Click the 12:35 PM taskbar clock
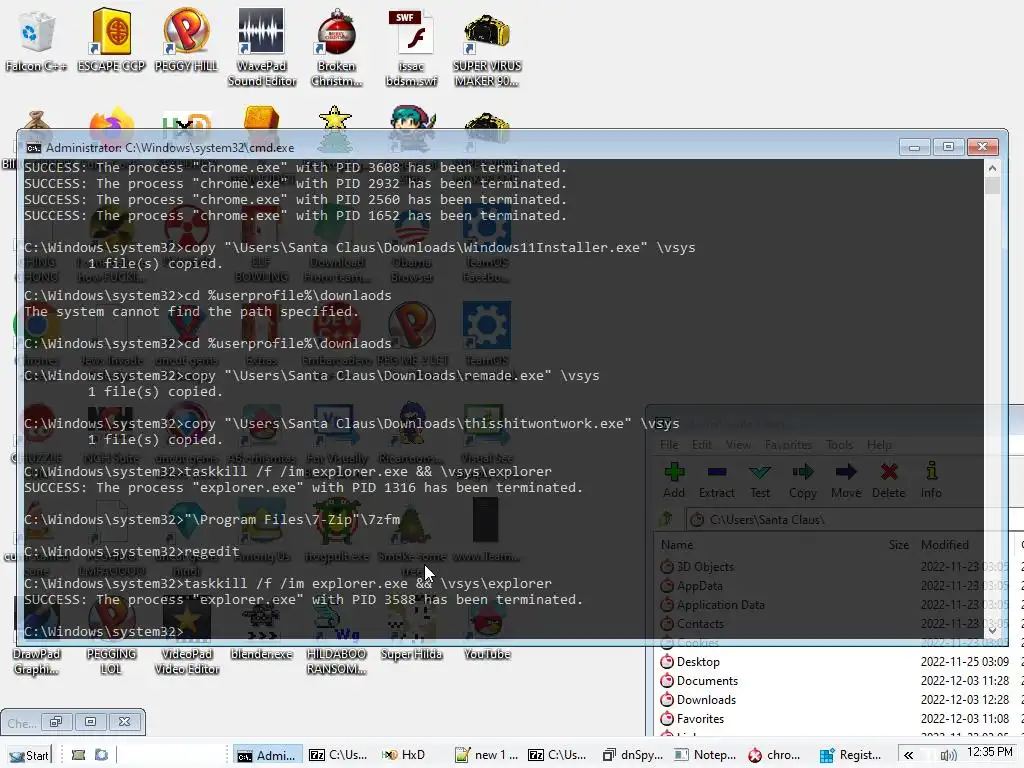The height and width of the screenshot is (768, 1024). click(989, 752)
